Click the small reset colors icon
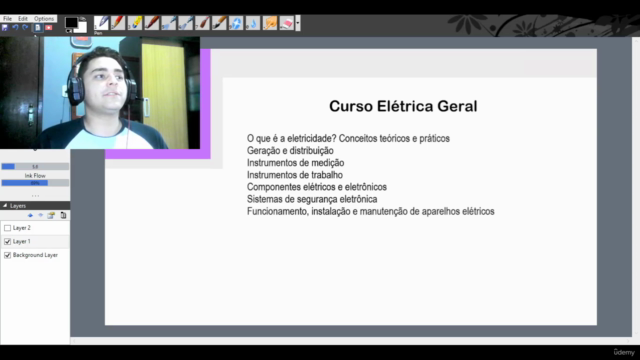This screenshot has height=360, width=640. coord(69,31)
